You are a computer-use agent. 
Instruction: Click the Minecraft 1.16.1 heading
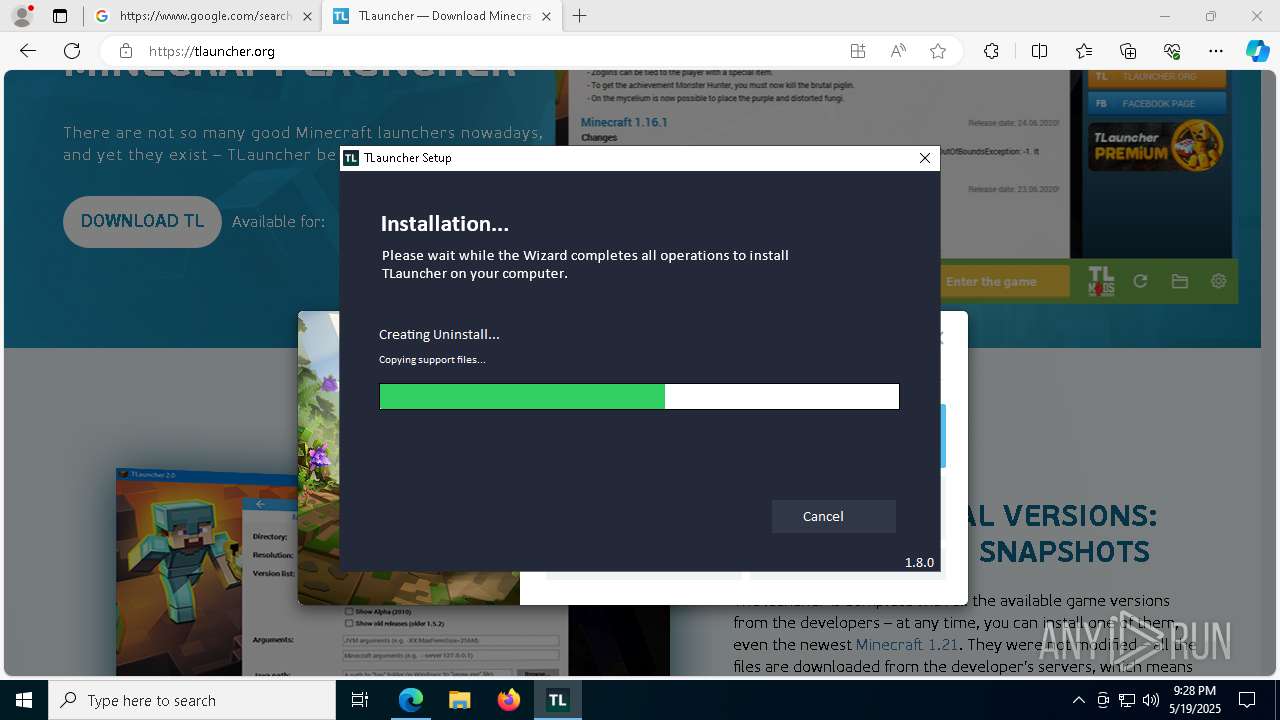[x=624, y=122]
